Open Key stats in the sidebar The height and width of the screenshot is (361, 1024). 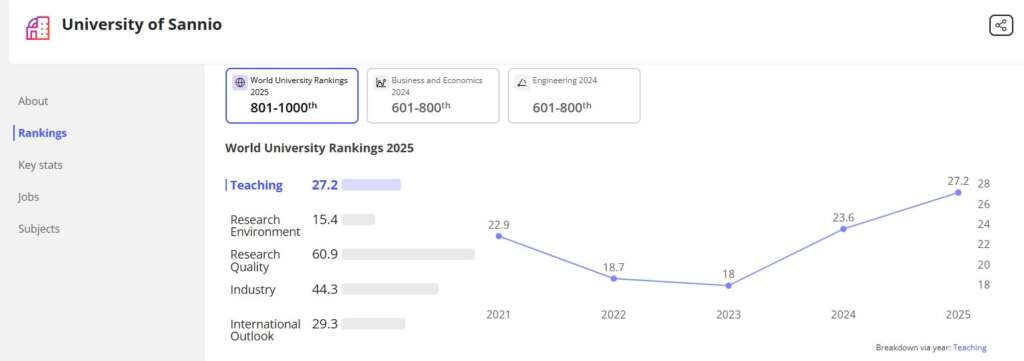tap(40, 165)
